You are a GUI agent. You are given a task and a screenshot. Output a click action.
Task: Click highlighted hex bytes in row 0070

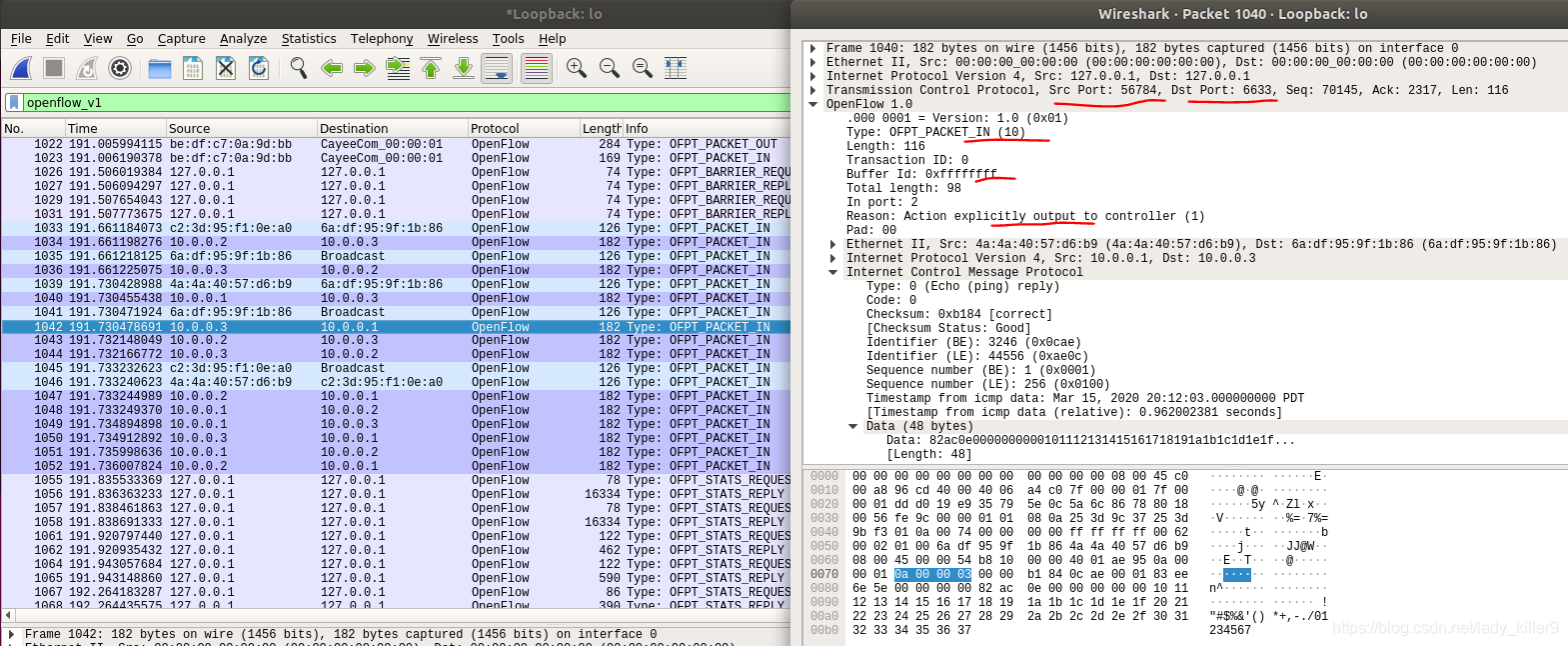coord(932,574)
